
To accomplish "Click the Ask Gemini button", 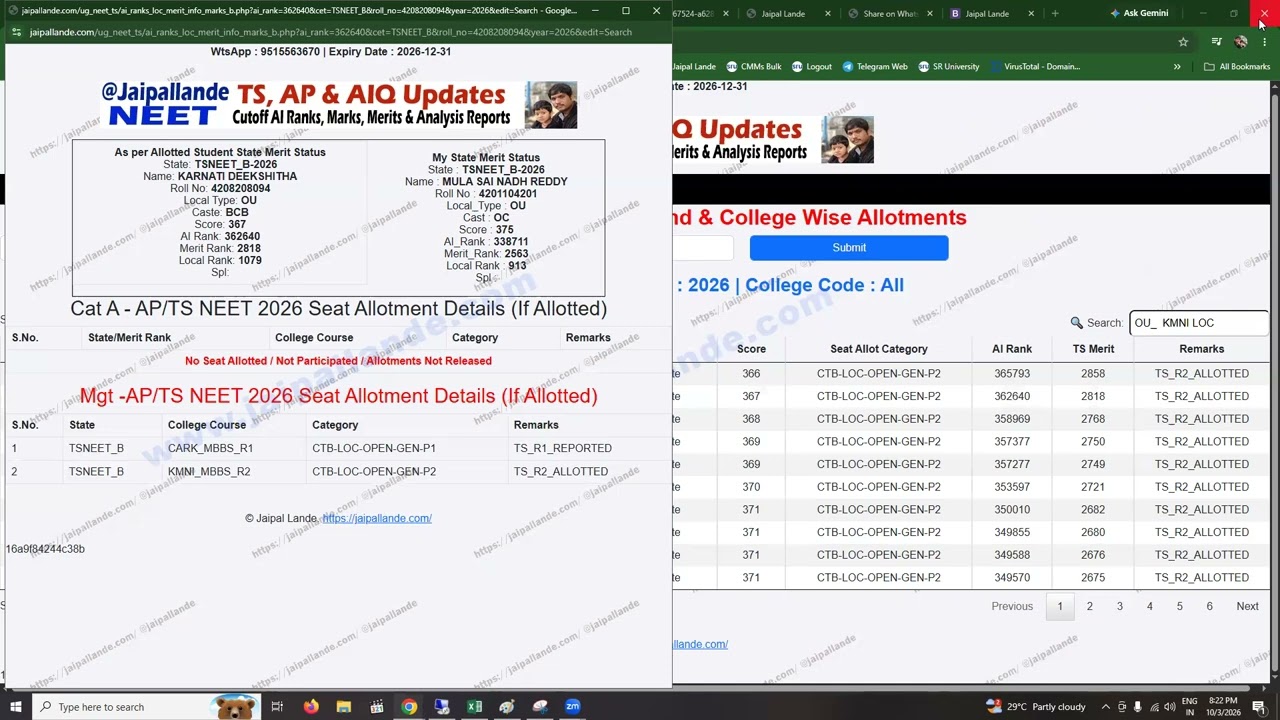I will [1138, 13].
